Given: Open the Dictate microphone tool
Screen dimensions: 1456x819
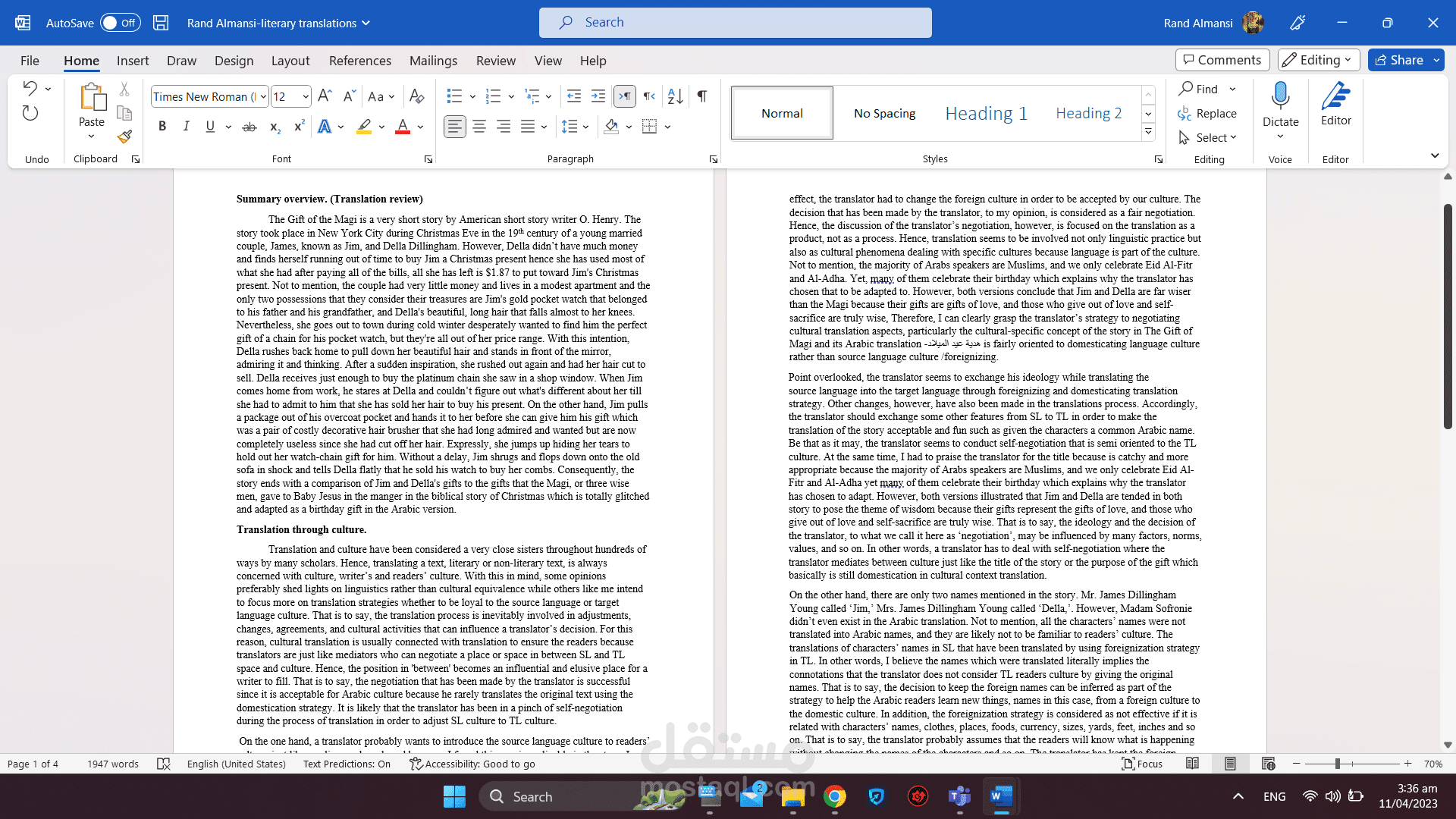Looking at the screenshot, I should click(x=1280, y=97).
